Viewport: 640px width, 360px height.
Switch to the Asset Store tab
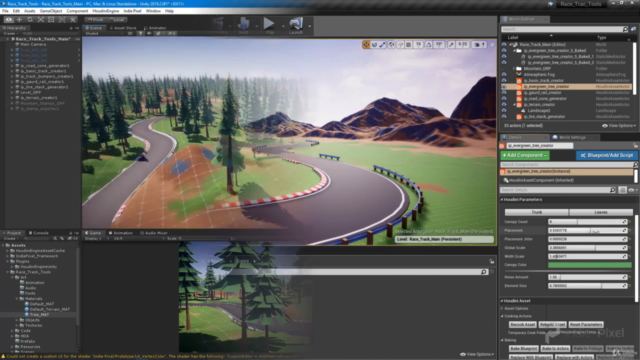[123, 28]
